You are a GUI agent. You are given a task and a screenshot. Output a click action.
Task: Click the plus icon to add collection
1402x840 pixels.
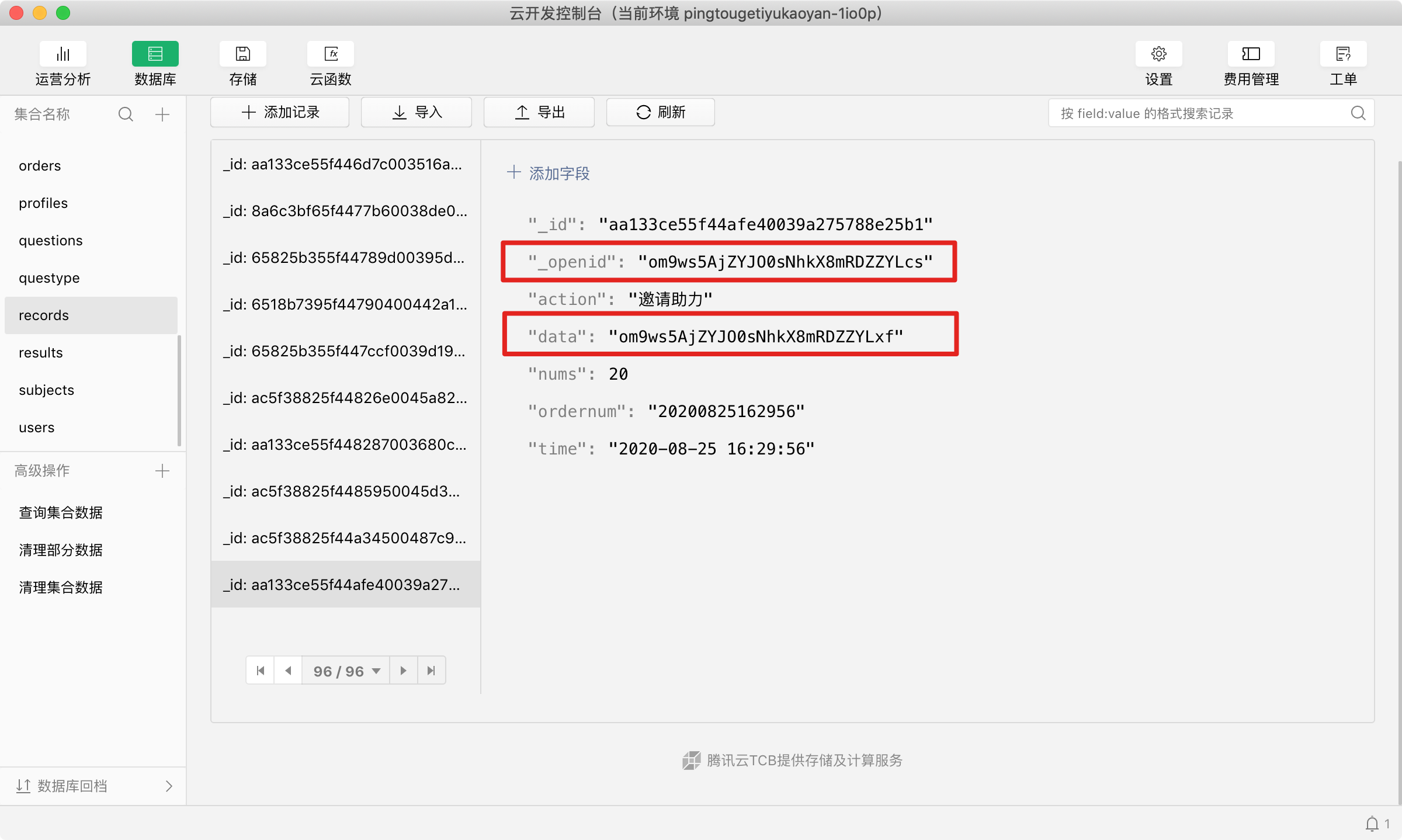click(162, 114)
